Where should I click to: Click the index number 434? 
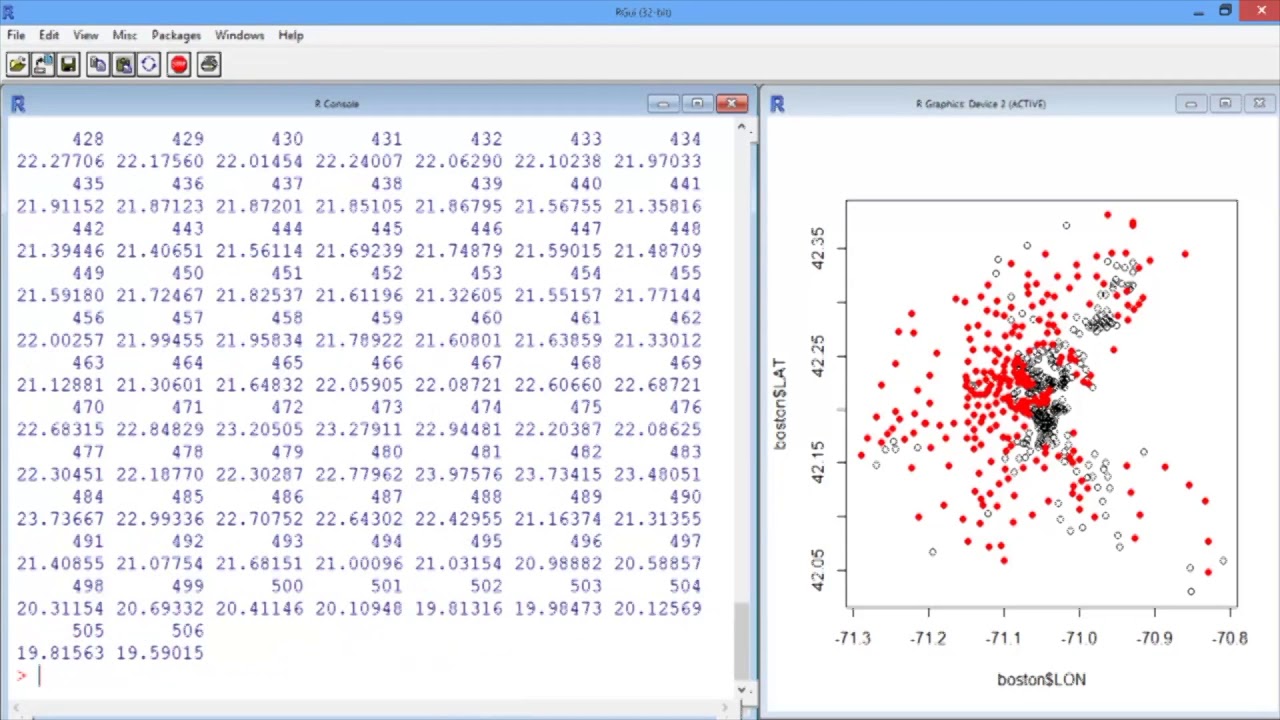click(685, 139)
